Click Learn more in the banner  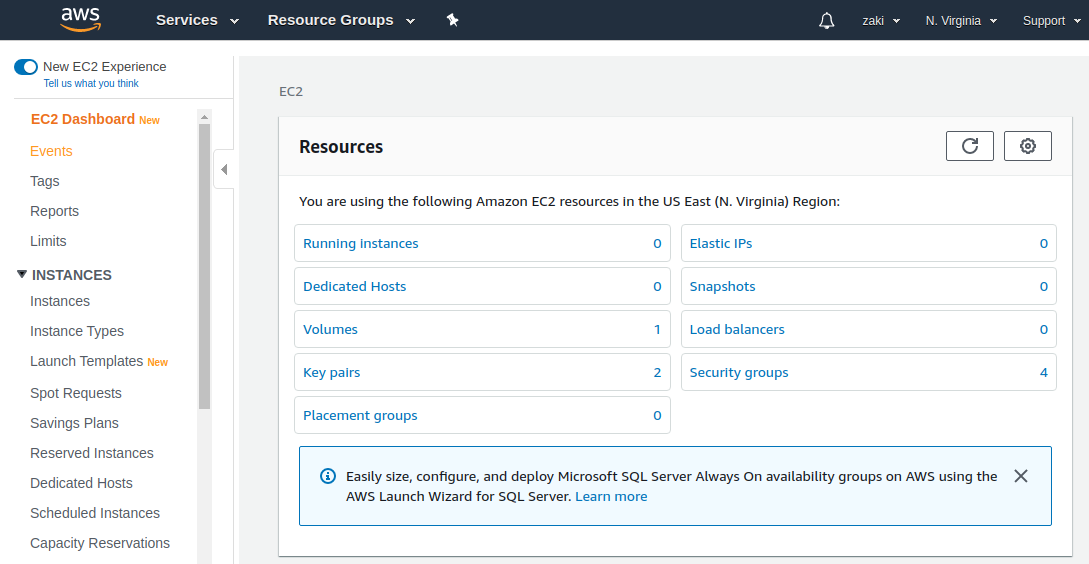pyautogui.click(x=611, y=497)
